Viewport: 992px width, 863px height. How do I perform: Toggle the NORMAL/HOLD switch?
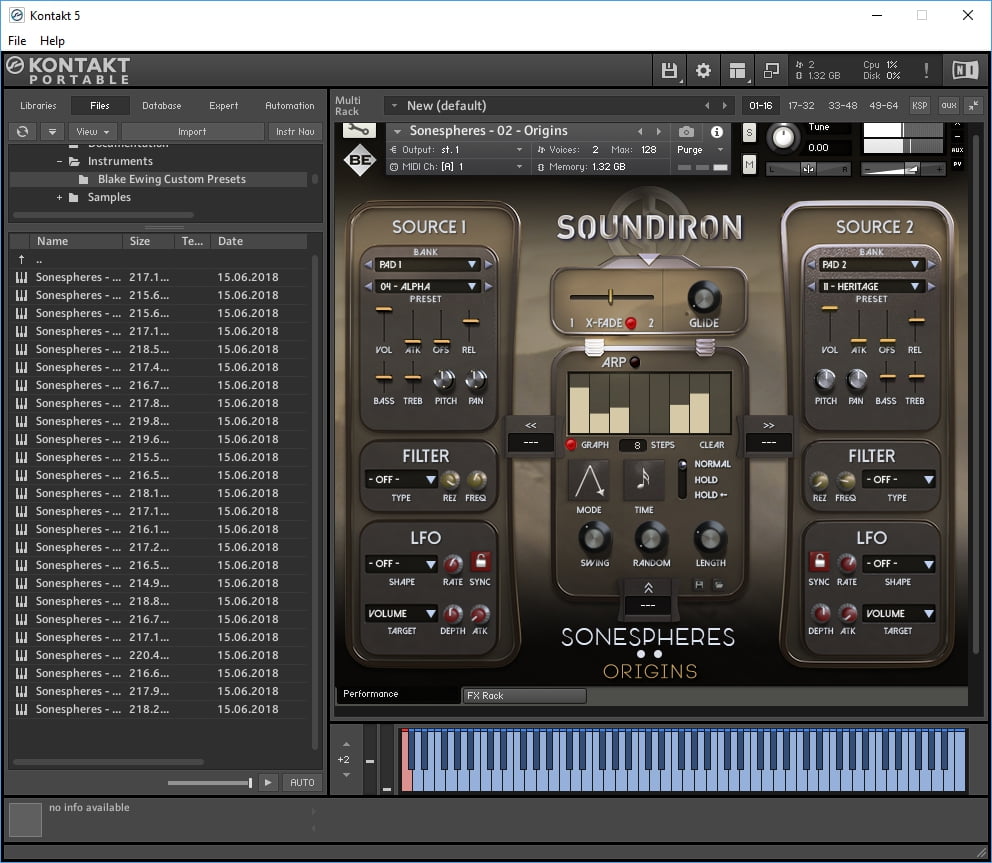tap(682, 479)
